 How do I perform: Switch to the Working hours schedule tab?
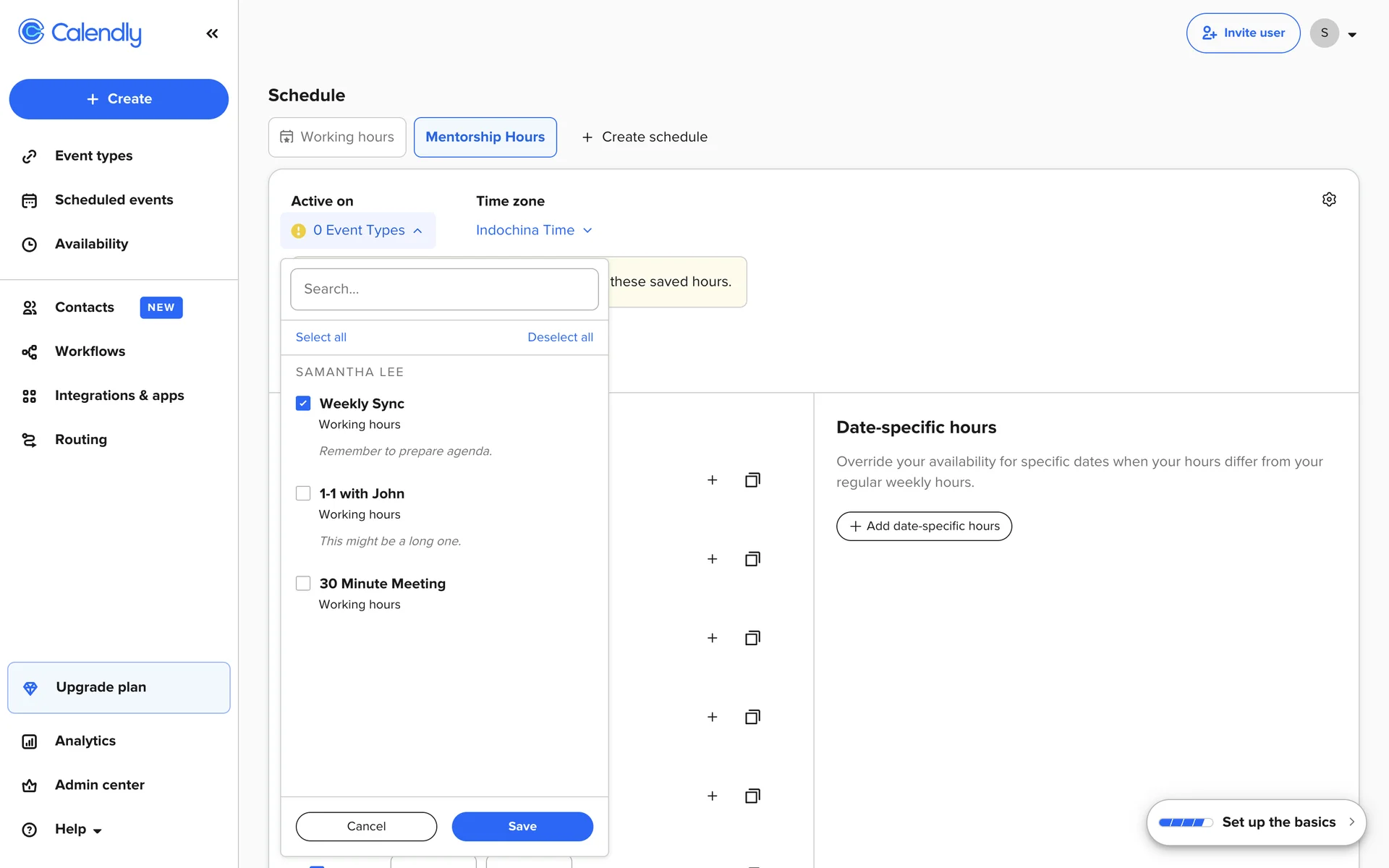[337, 137]
